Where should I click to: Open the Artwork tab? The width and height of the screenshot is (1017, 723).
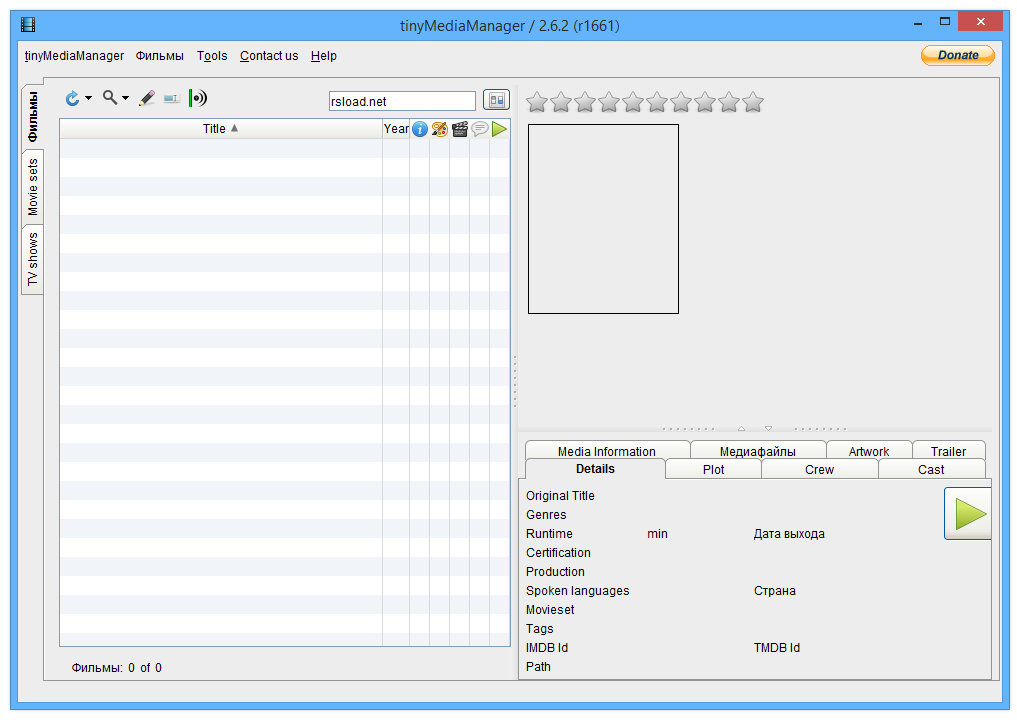pyautogui.click(x=869, y=451)
